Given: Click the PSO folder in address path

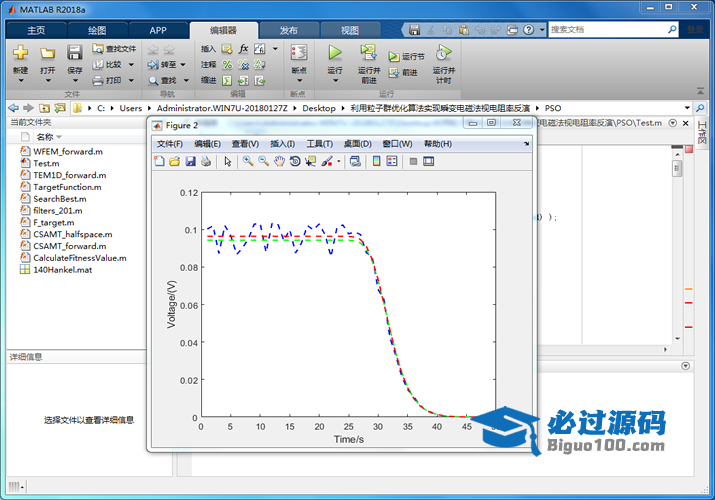Looking at the screenshot, I should point(553,108).
